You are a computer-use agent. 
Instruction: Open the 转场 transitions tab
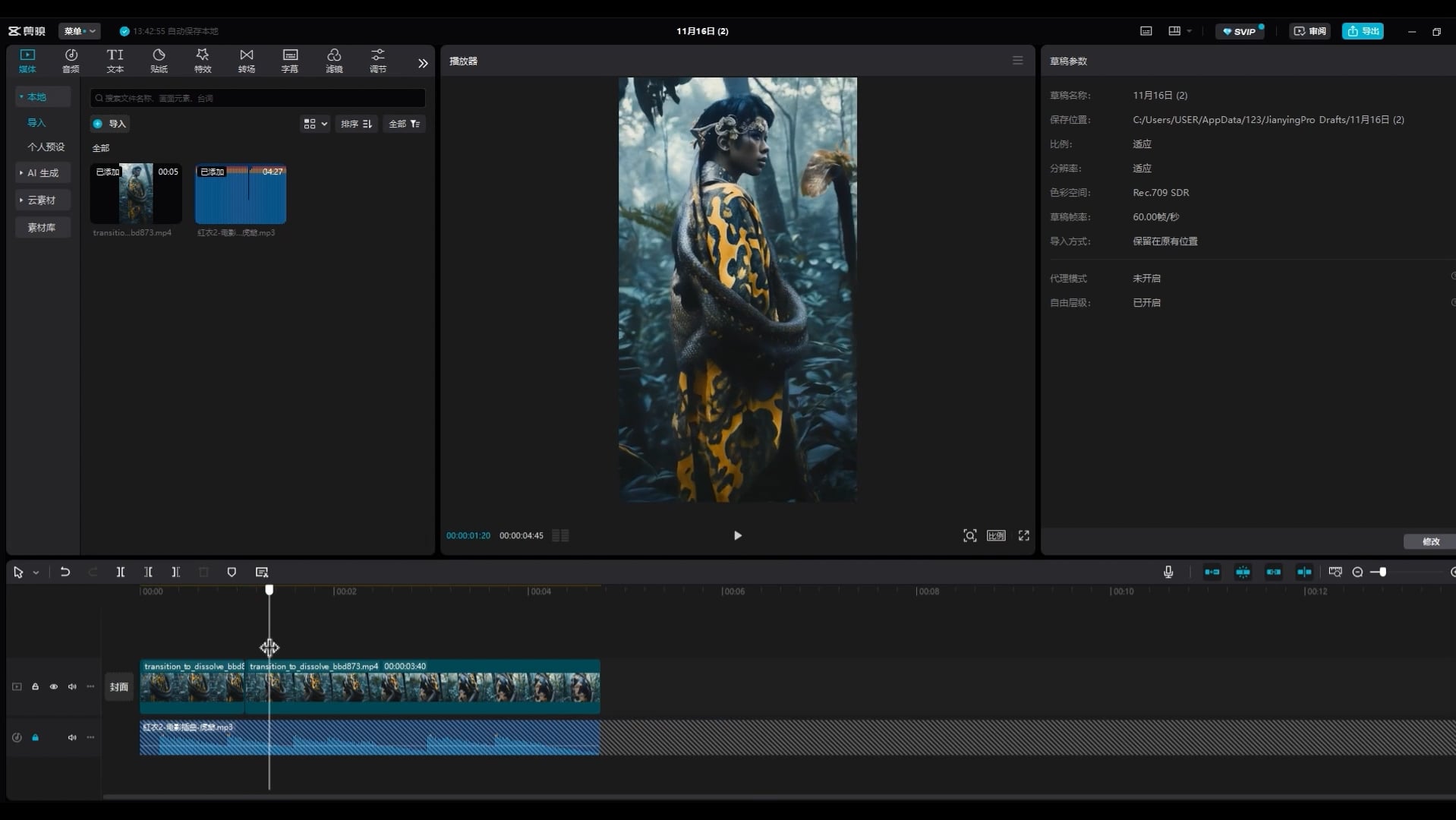(x=247, y=61)
